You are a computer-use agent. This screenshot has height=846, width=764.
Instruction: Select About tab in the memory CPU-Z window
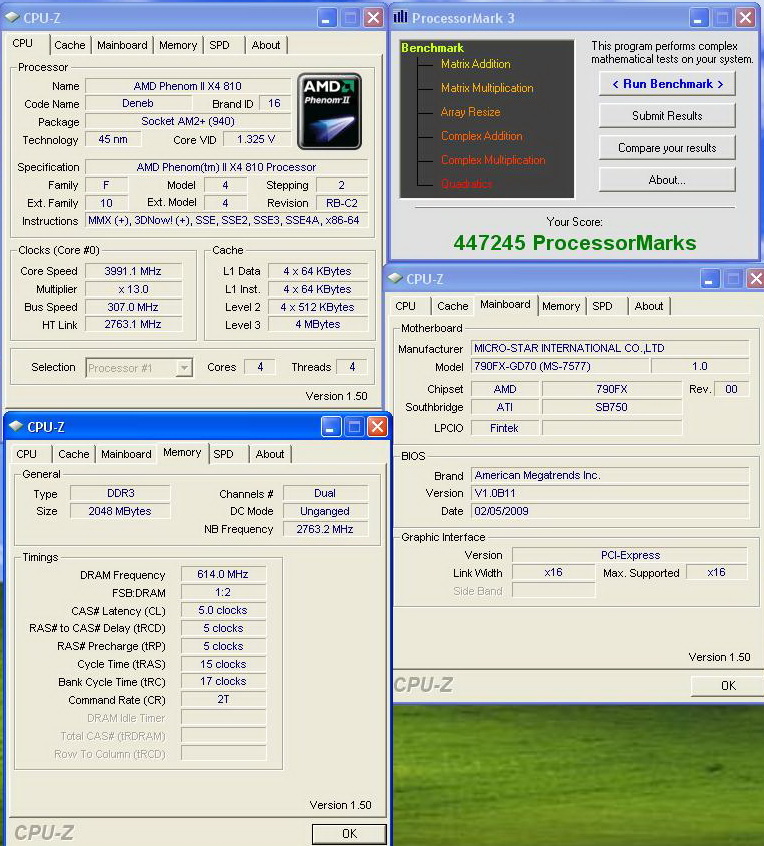(x=270, y=454)
